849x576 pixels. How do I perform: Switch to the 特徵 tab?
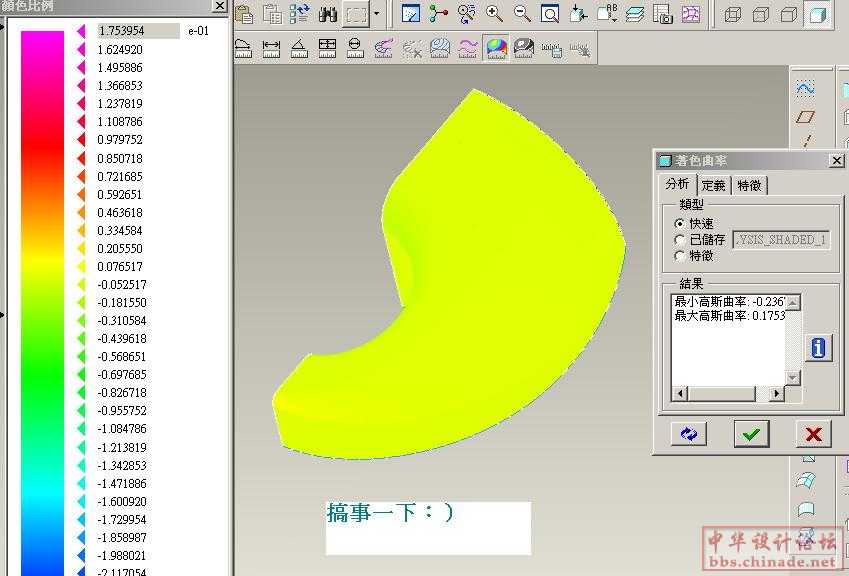(749, 186)
